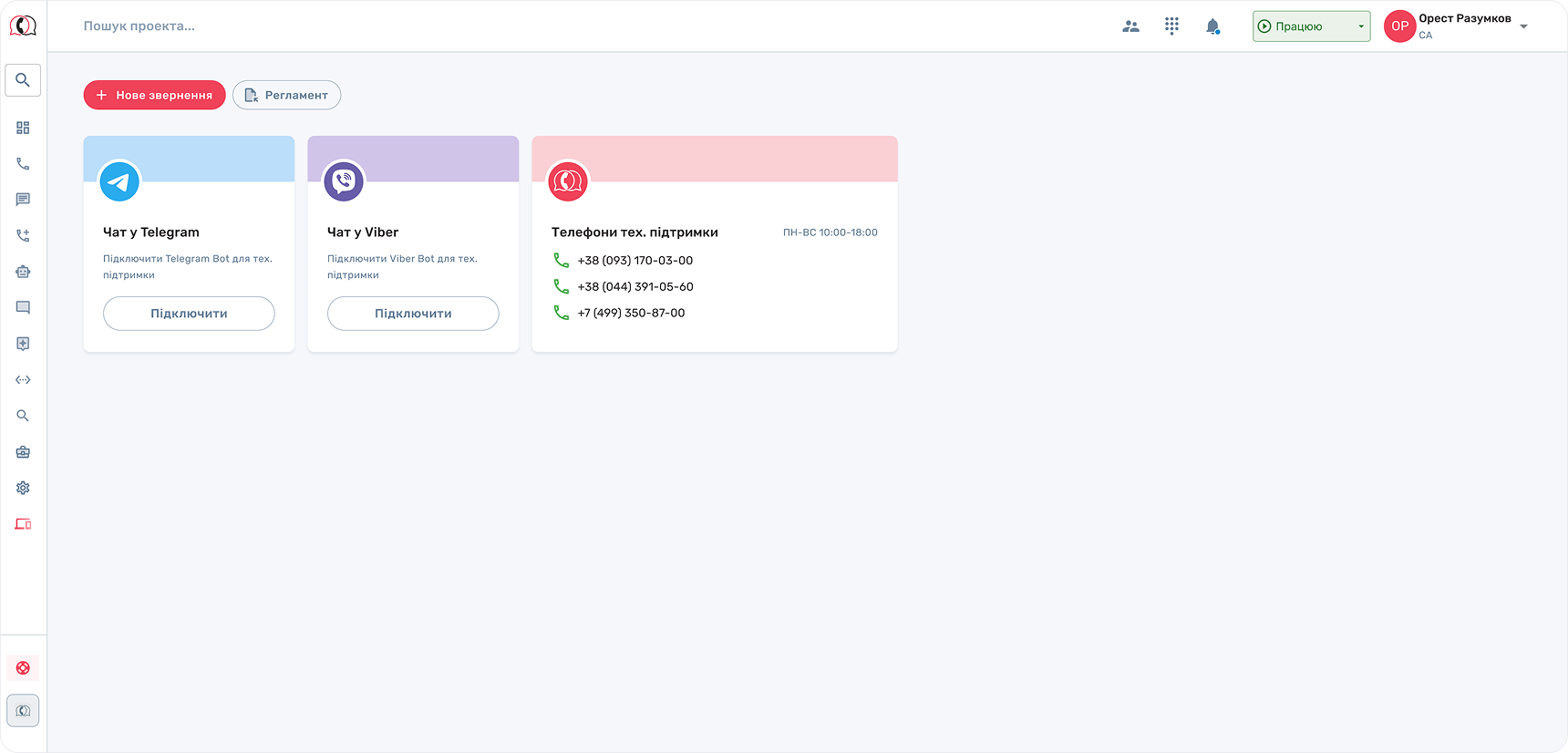Image resolution: width=1568 pixels, height=753 pixels.
Task: Click the contacts people icon in header
Action: (1130, 26)
